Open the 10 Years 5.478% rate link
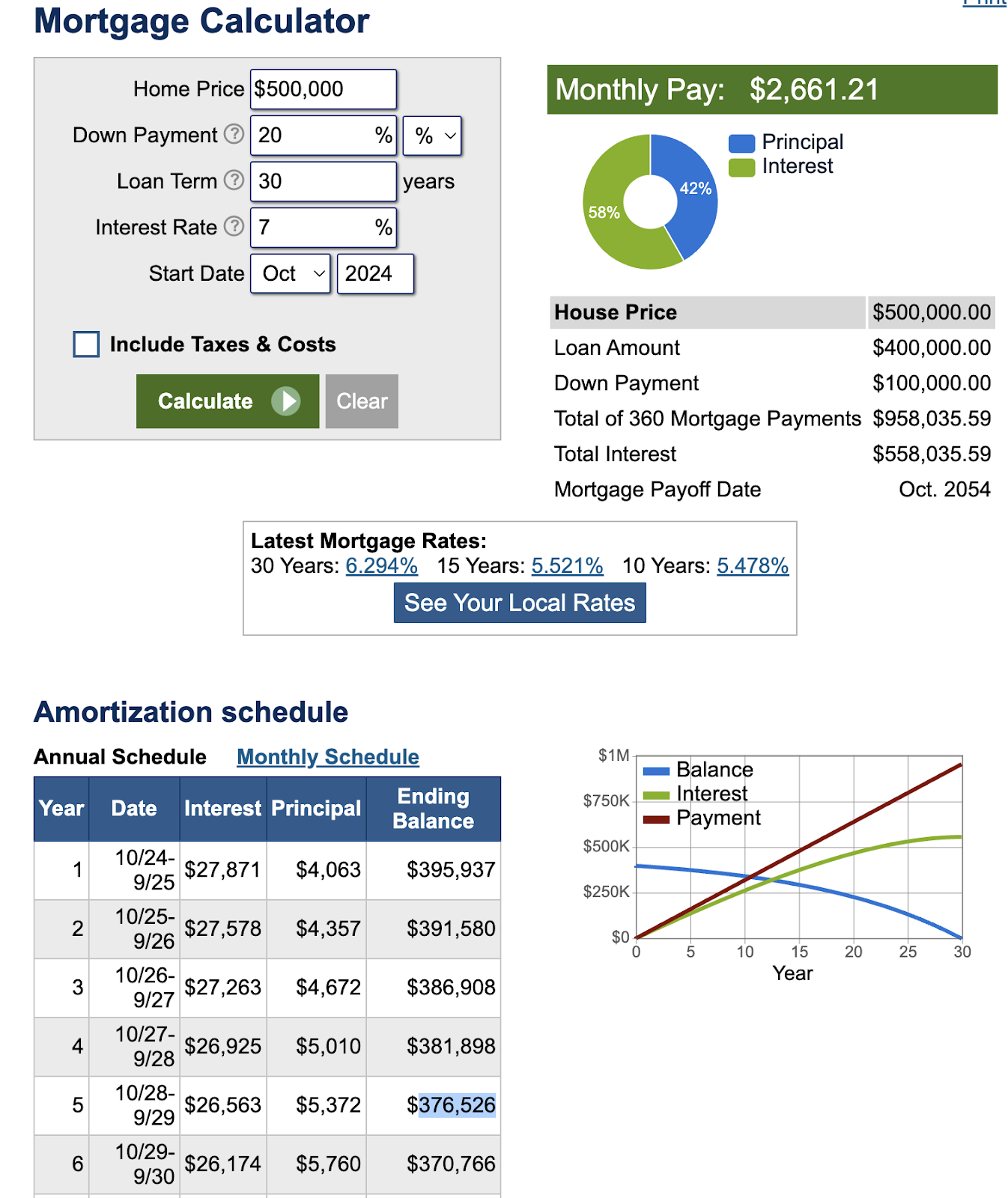Viewport: 1008px width, 1198px height. [753, 566]
